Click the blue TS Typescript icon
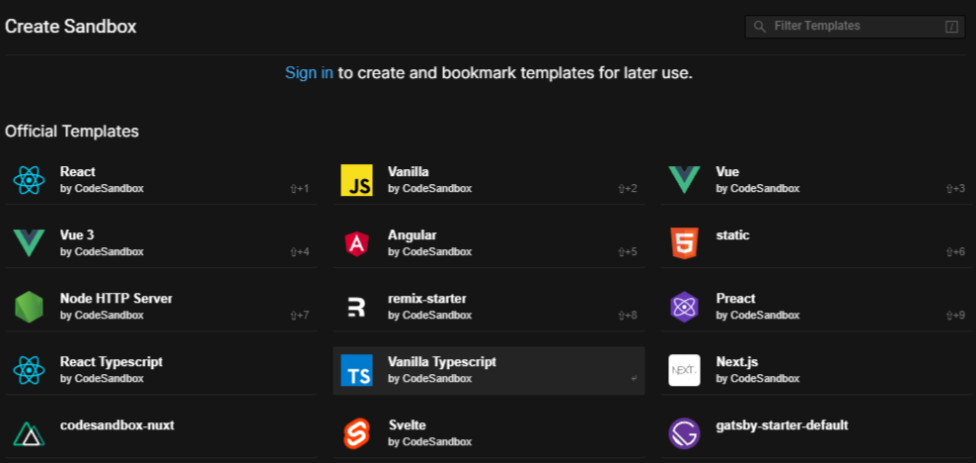This screenshot has height=463, width=976. point(357,370)
